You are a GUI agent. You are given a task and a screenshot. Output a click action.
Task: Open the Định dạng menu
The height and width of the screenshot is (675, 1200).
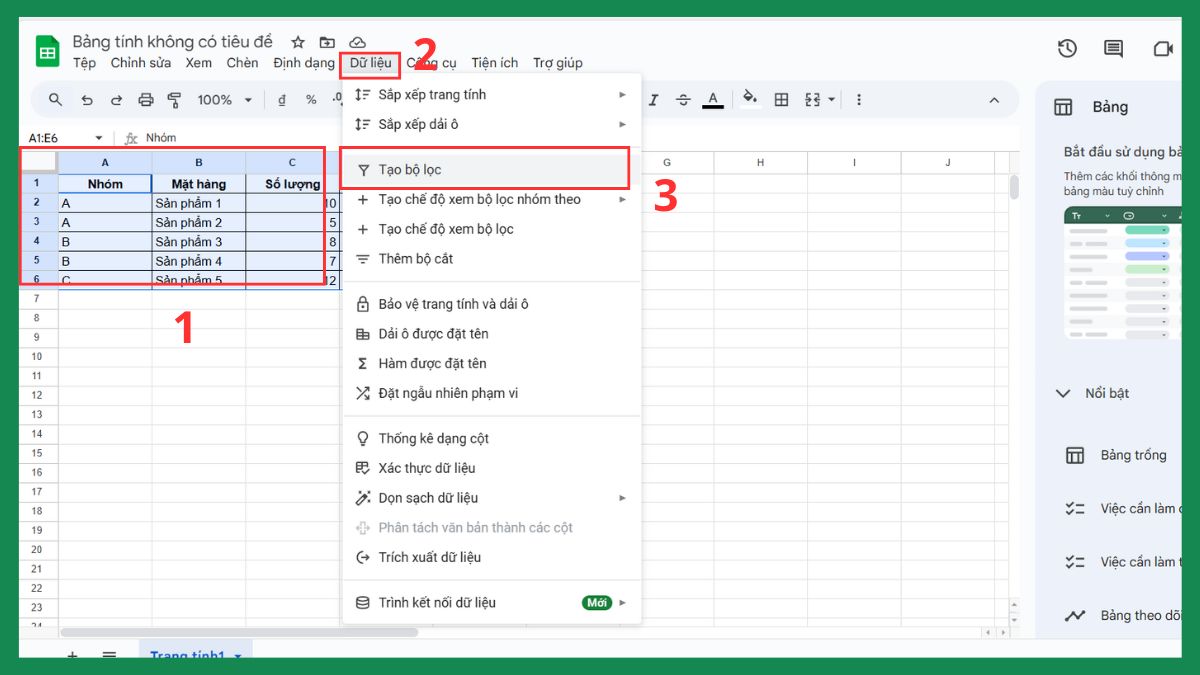tap(304, 63)
